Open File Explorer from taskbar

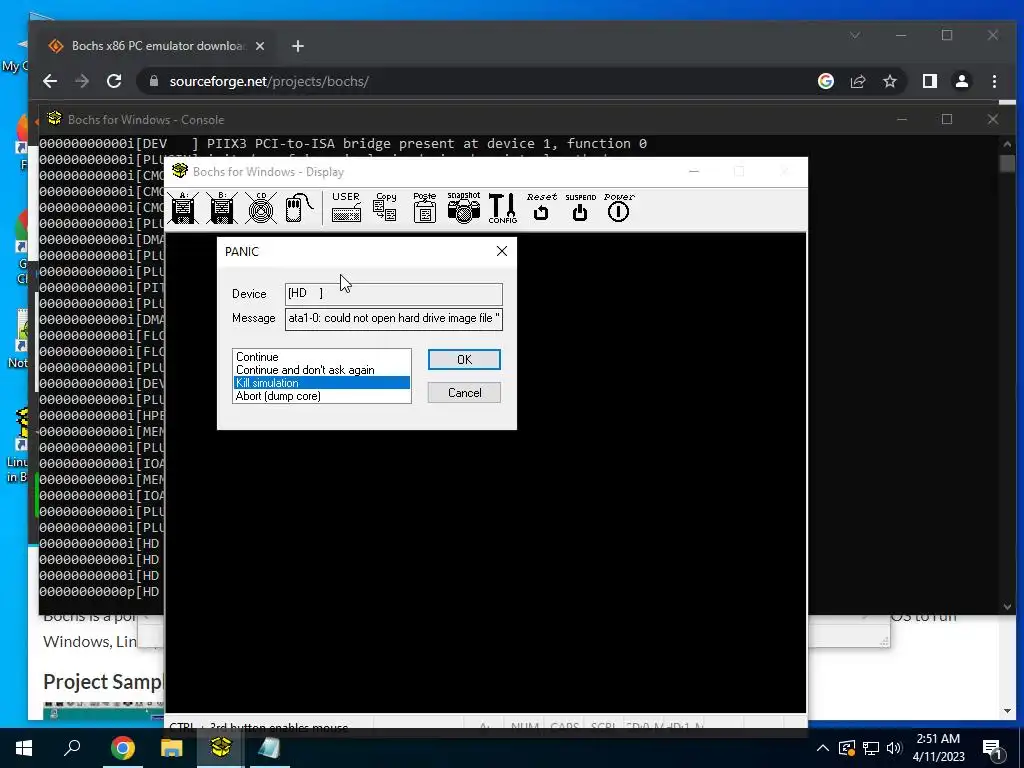coord(172,748)
